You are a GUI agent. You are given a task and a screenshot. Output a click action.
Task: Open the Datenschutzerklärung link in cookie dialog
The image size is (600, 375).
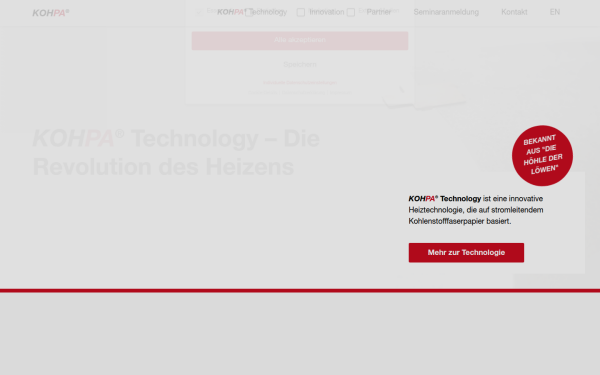303,92
